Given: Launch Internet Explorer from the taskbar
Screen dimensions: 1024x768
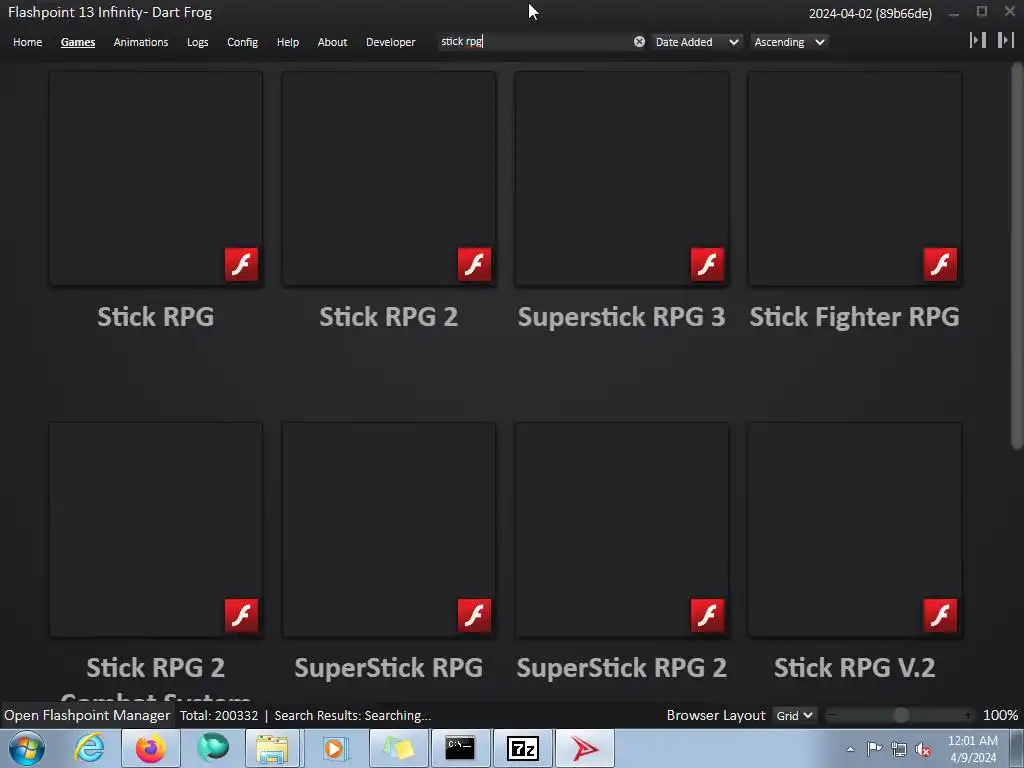Looking at the screenshot, I should click(89, 748).
